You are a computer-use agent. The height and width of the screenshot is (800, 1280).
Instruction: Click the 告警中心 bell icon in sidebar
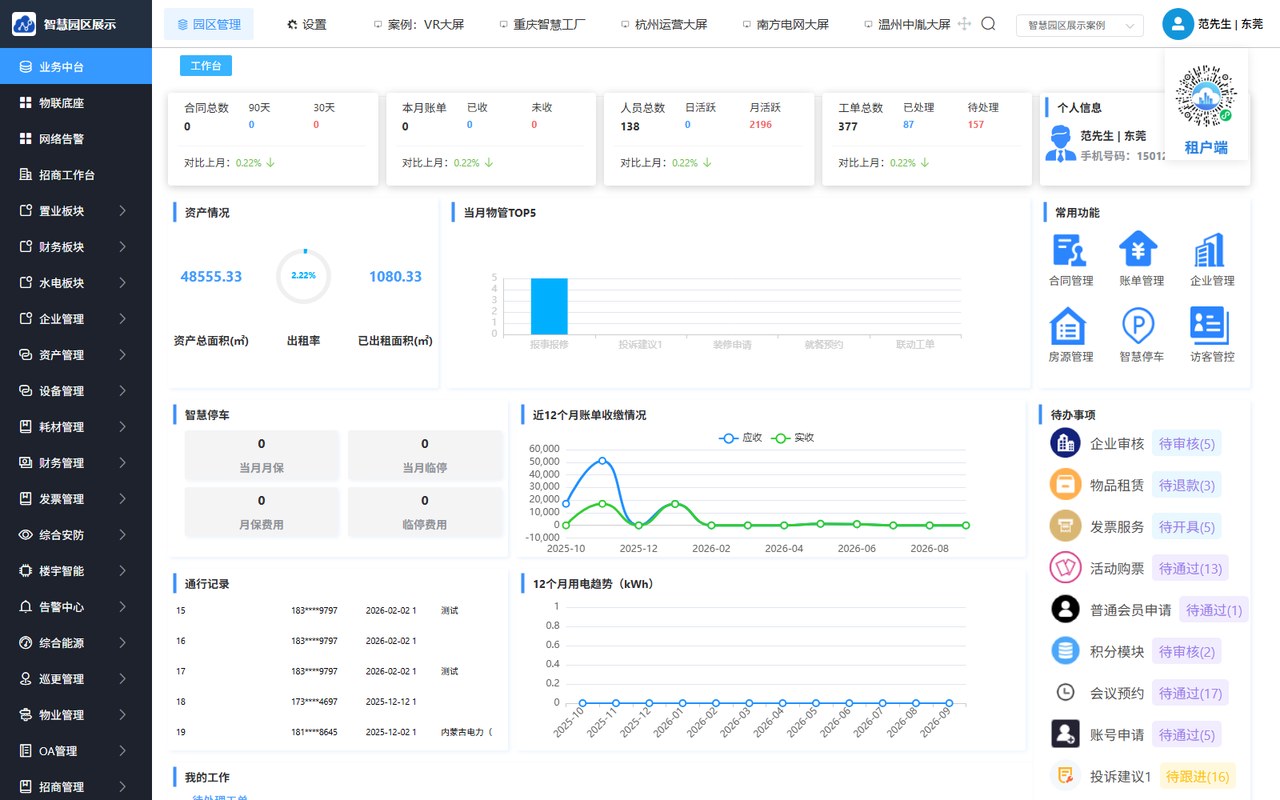26,607
